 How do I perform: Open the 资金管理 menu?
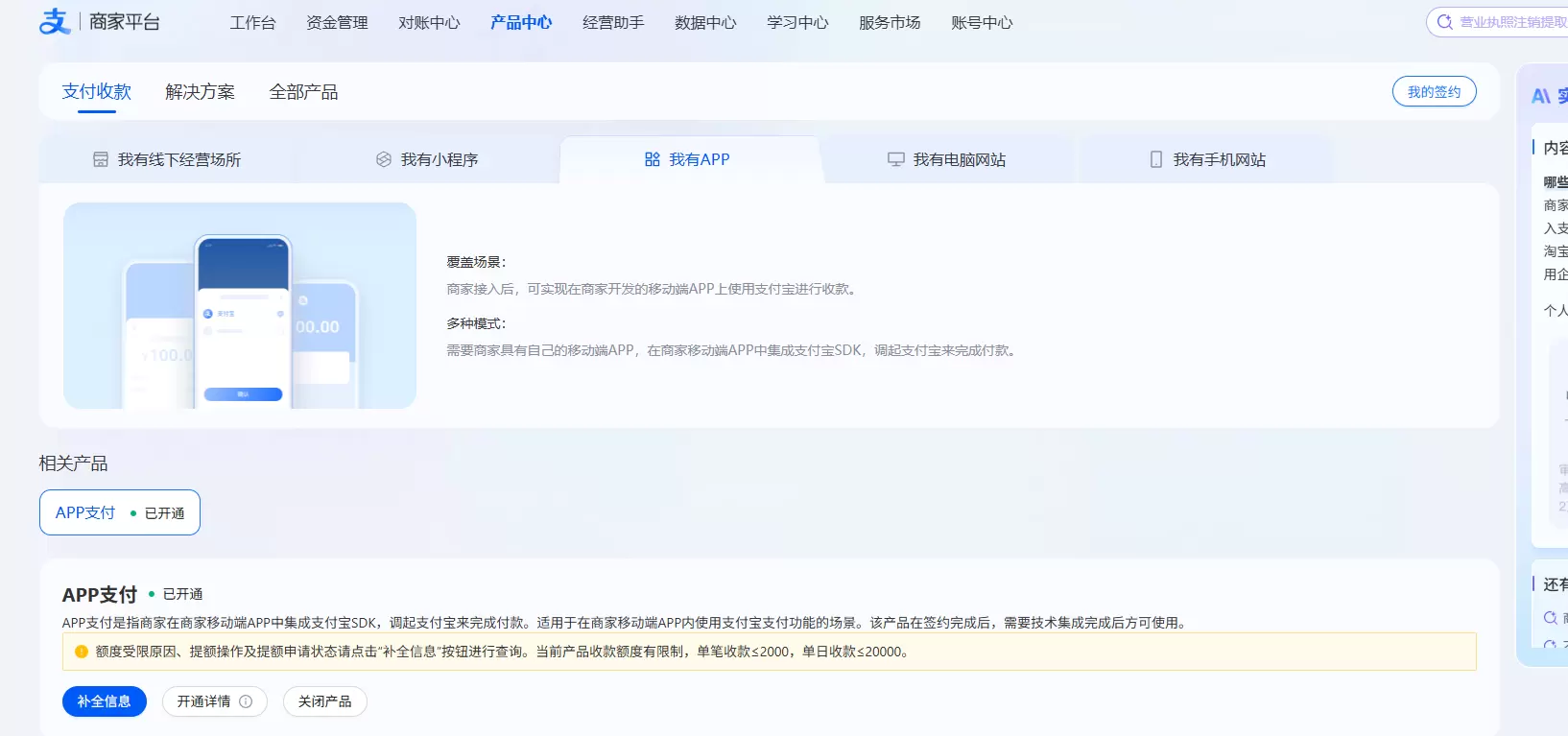pos(337,22)
